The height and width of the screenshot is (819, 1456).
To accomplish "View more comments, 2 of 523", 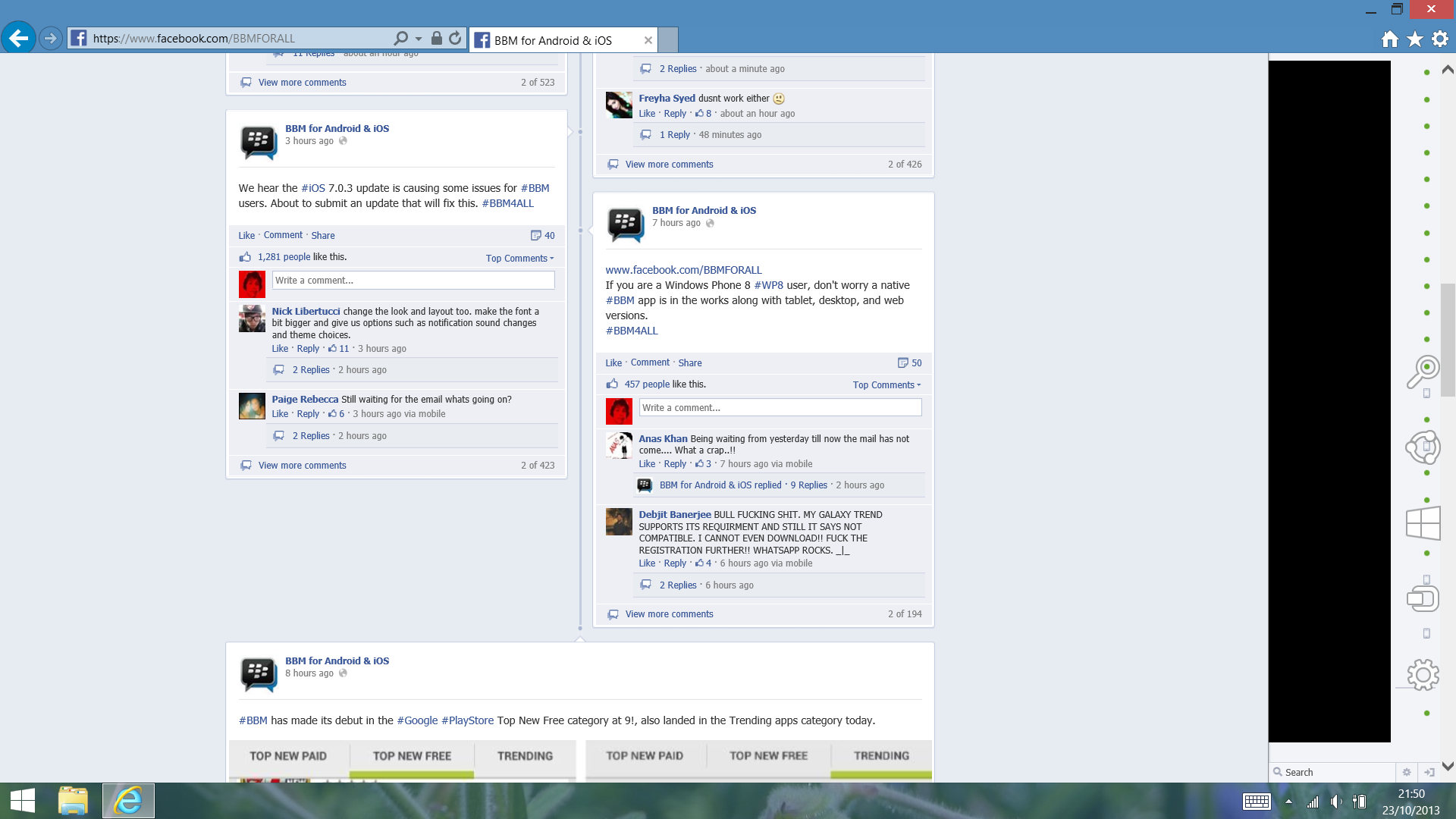I will (303, 83).
